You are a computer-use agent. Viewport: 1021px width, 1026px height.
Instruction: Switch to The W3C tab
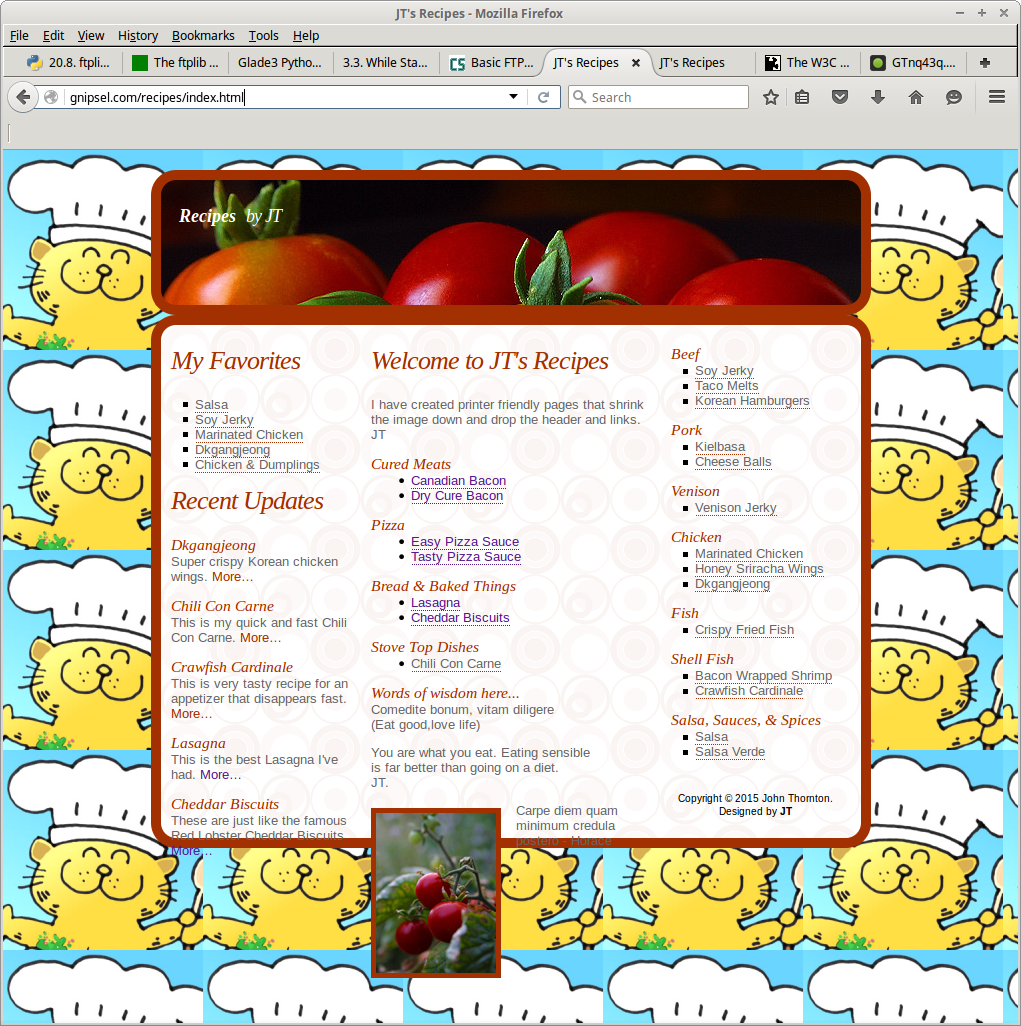[x=807, y=62]
